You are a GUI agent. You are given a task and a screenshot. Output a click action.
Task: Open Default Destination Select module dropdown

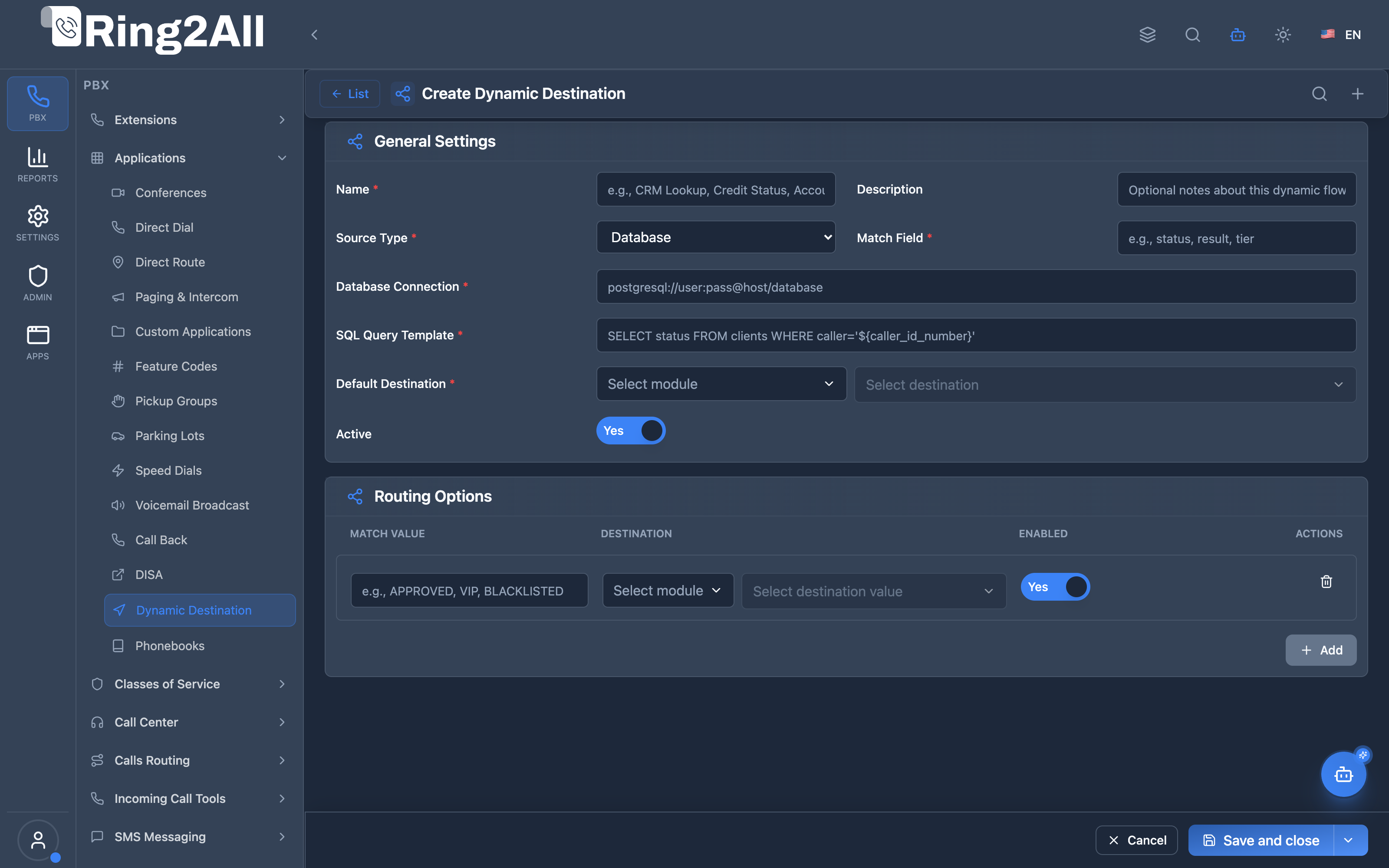(x=721, y=384)
